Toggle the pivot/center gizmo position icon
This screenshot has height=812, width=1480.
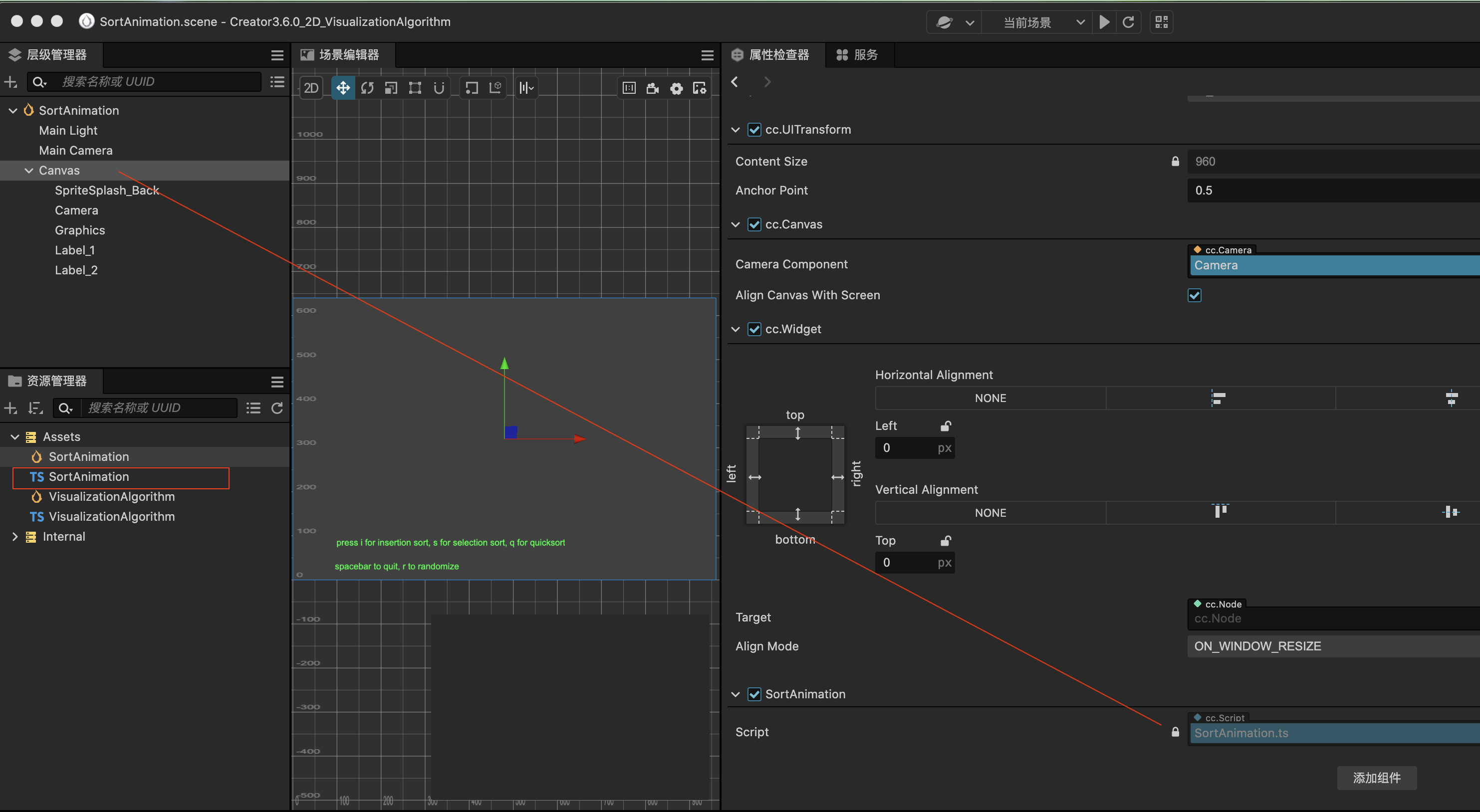(472, 88)
